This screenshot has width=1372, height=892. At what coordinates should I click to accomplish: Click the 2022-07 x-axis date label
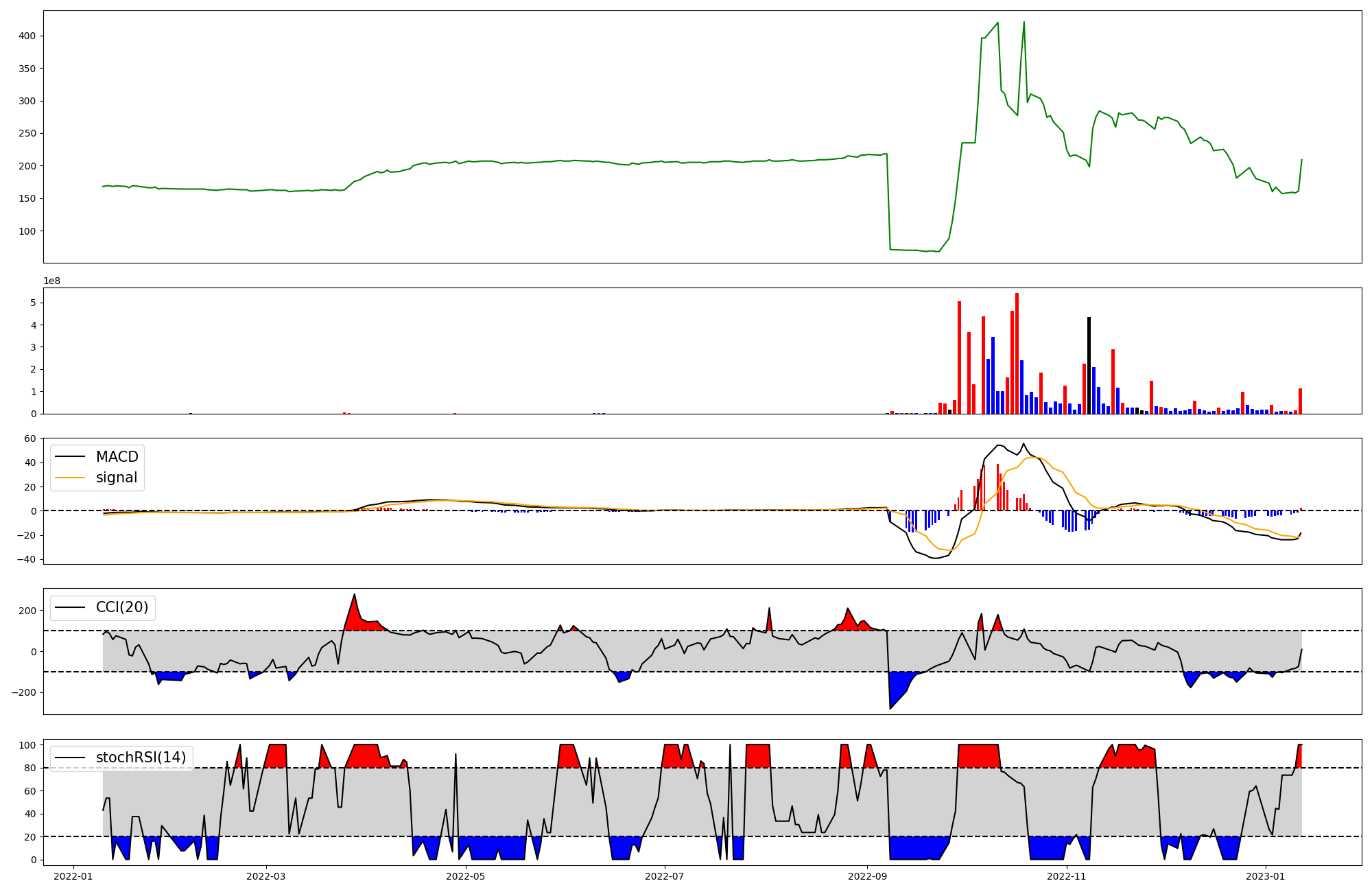point(665,876)
